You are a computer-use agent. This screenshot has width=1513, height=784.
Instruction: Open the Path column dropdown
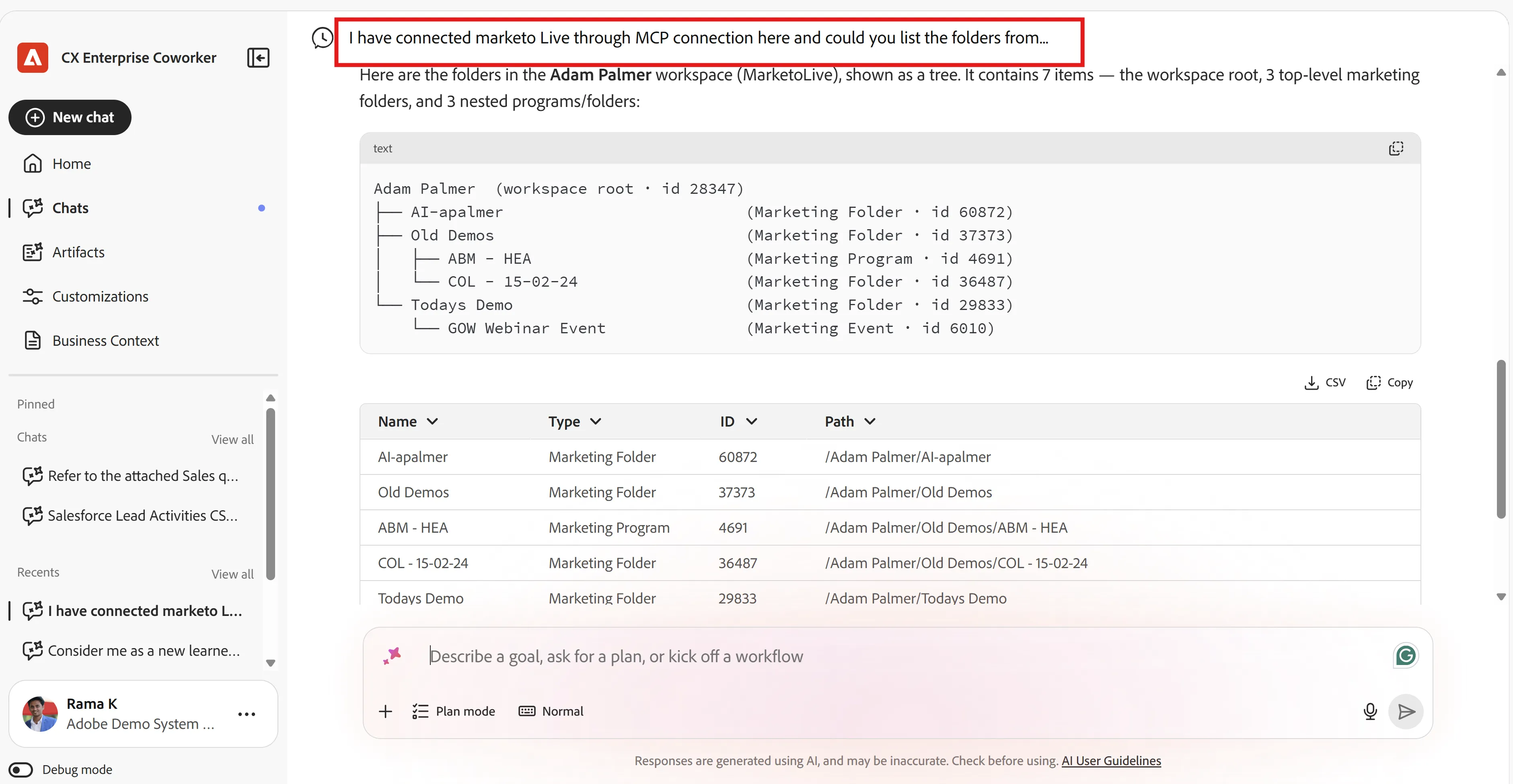pyautogui.click(x=850, y=422)
